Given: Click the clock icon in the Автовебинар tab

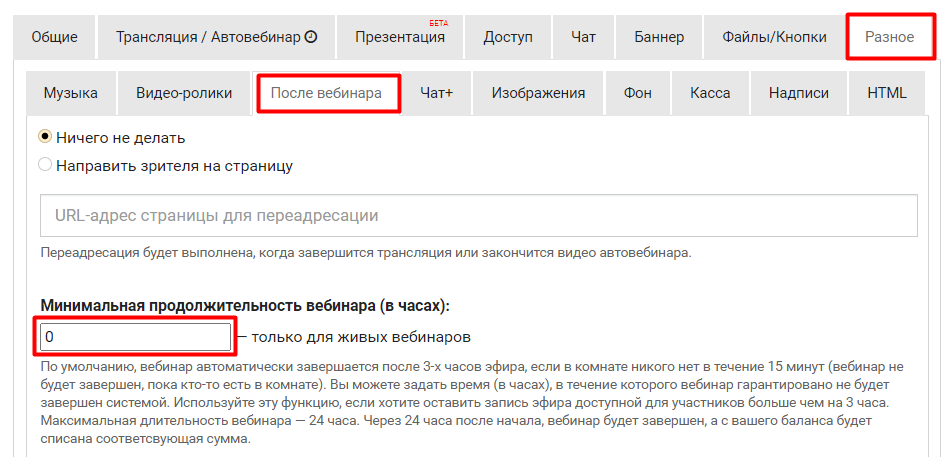Looking at the screenshot, I should (x=311, y=37).
